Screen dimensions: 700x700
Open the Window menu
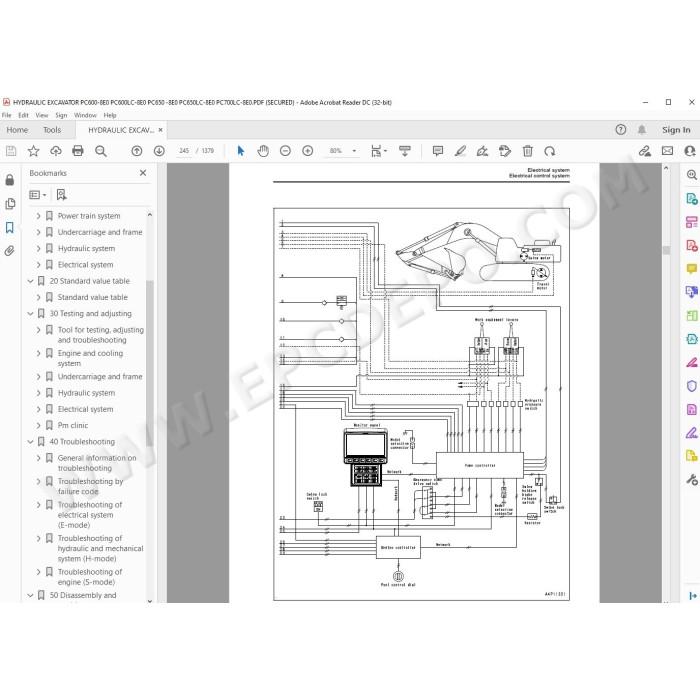point(85,115)
